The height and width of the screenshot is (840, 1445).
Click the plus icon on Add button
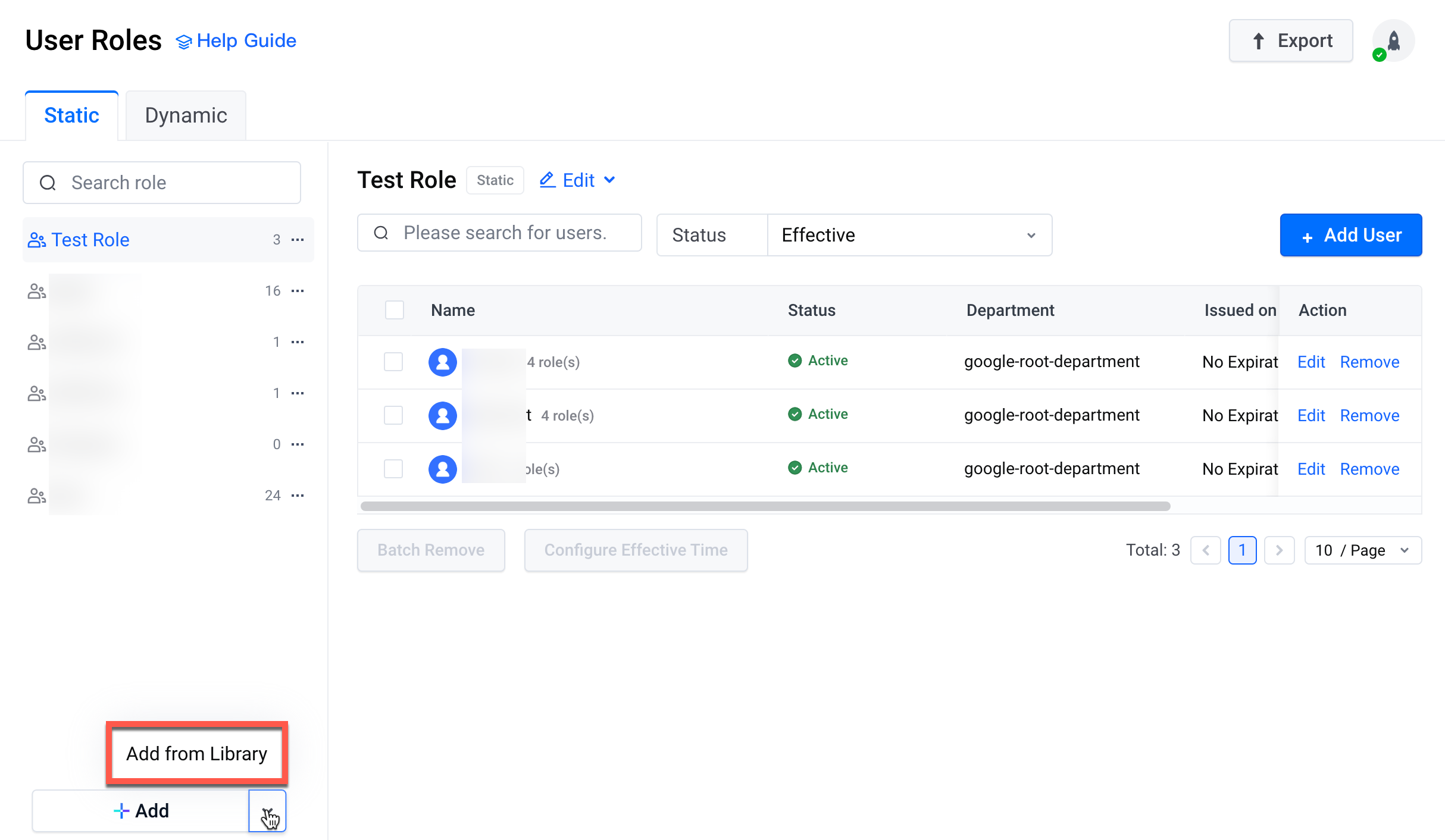point(121,811)
